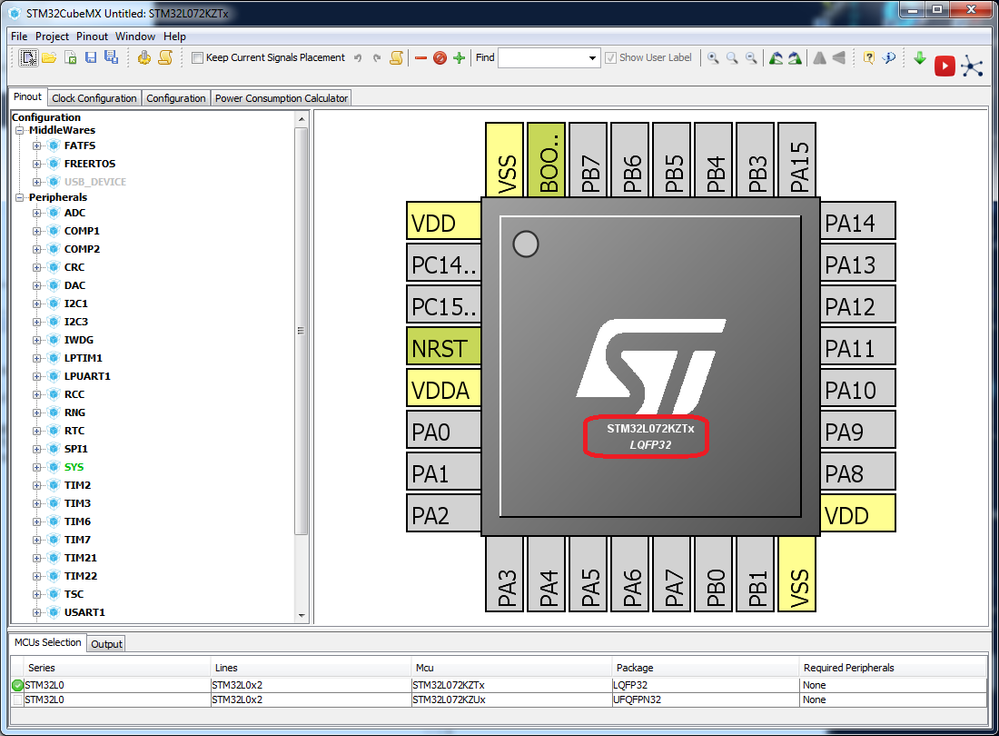Click the gray flip horizontal triangle icon
Viewport: 999px width, 736px height.
pyautogui.click(x=839, y=58)
